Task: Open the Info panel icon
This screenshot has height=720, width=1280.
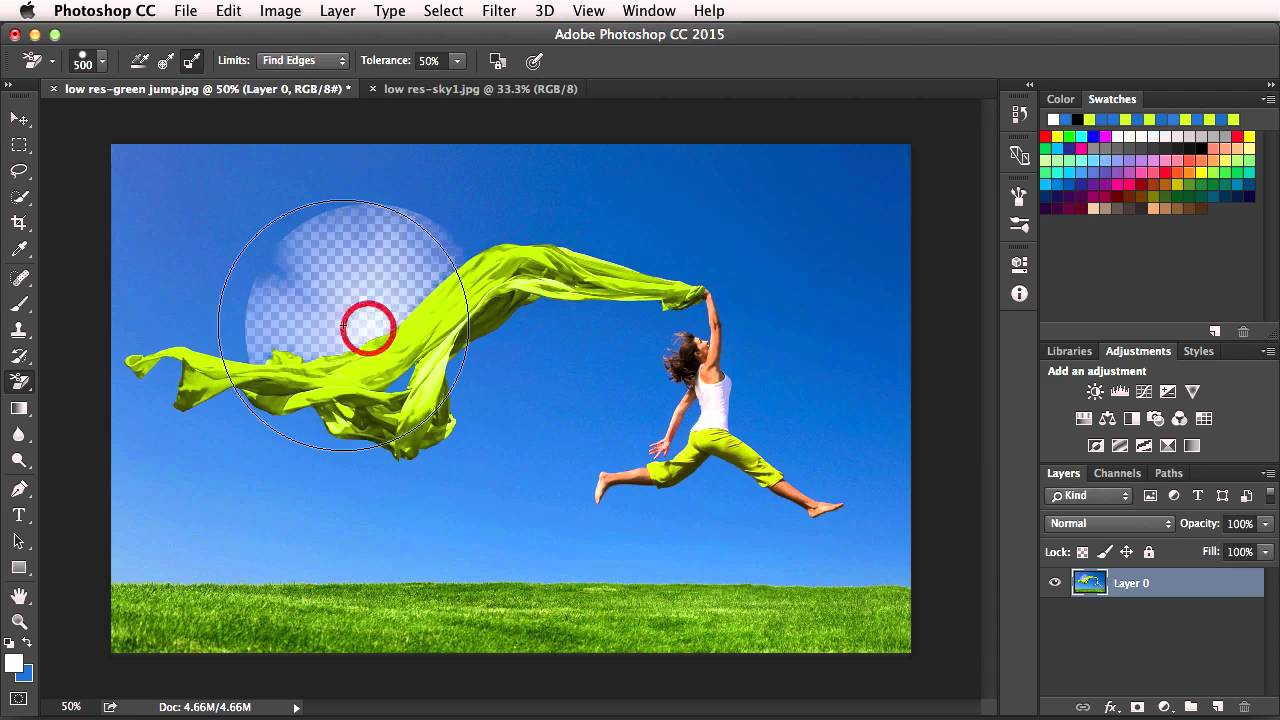Action: click(x=1019, y=294)
